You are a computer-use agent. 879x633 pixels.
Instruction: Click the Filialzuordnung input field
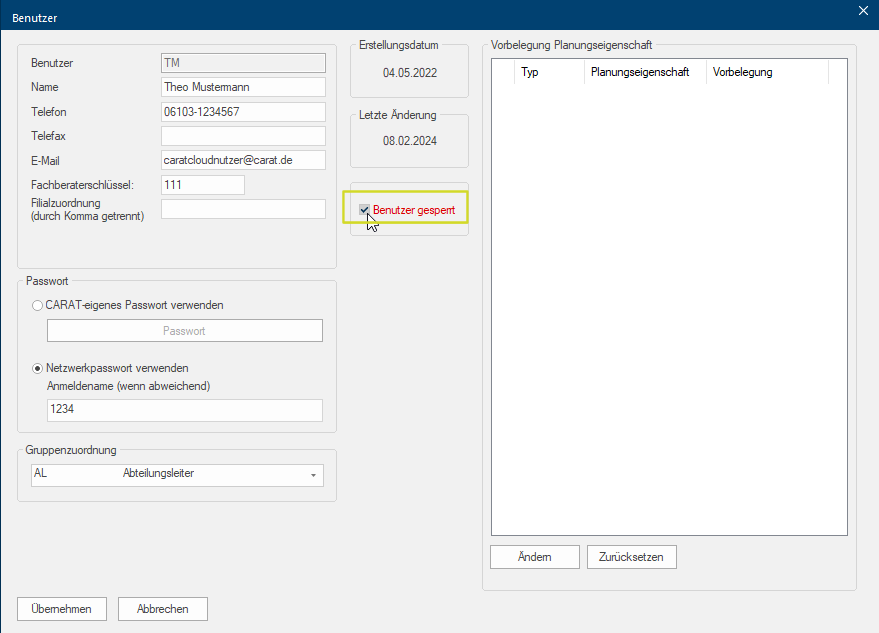coord(243,209)
